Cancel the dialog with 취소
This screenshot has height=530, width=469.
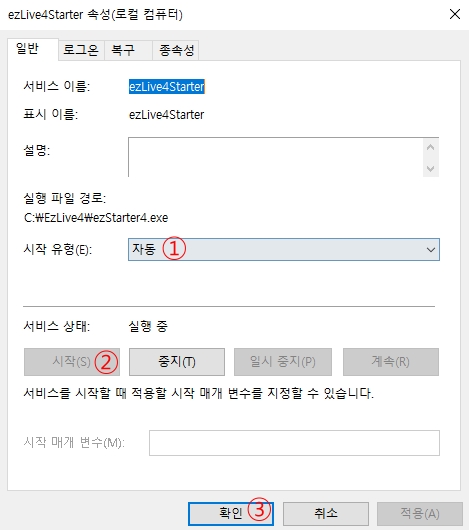326,513
